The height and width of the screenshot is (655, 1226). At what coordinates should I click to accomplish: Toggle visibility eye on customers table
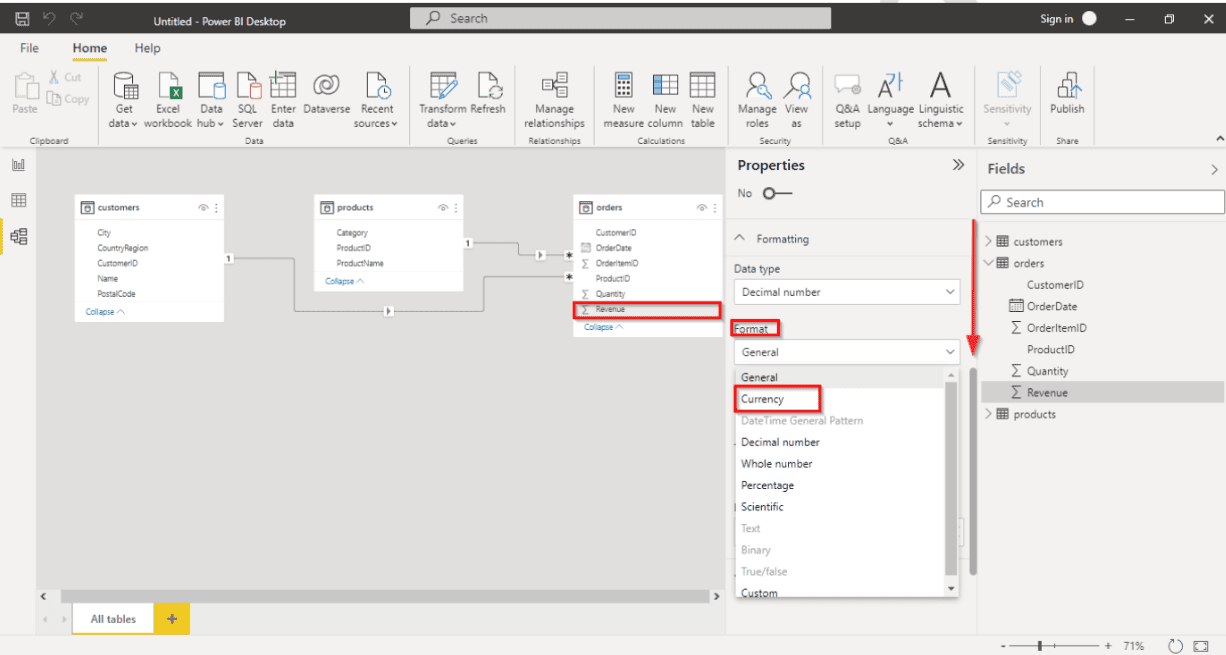(x=203, y=208)
